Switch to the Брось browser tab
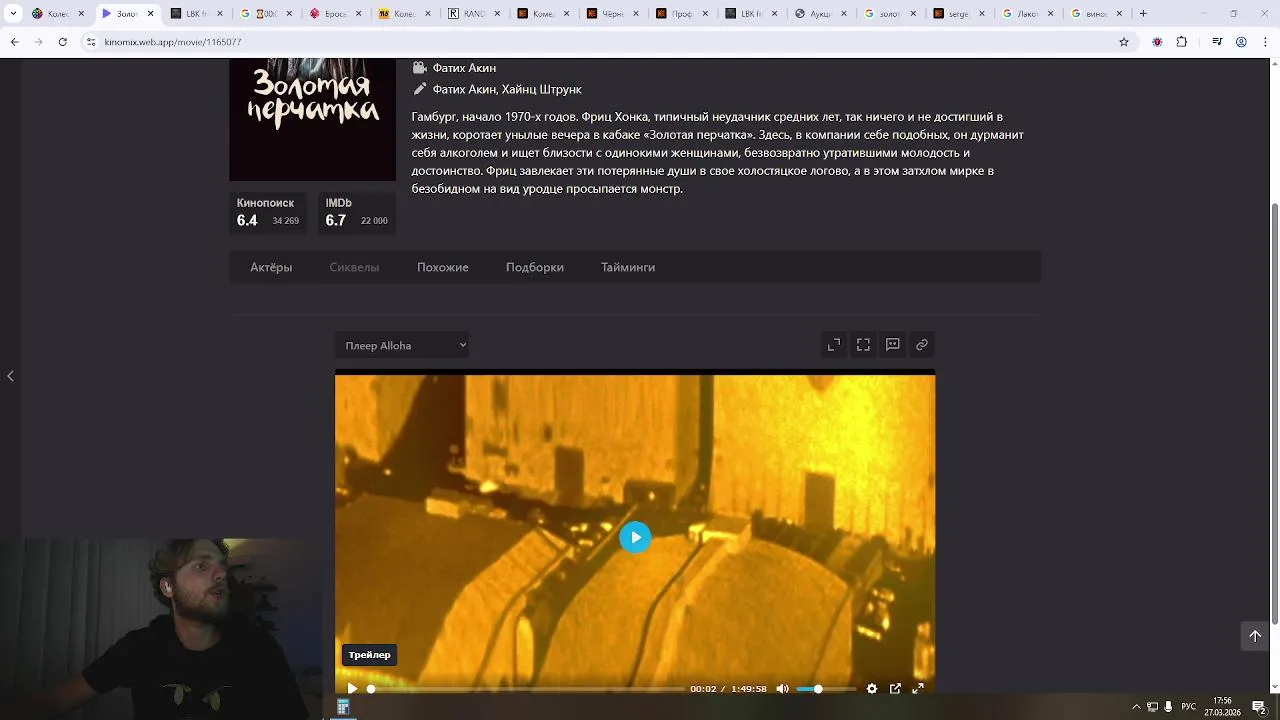The height and width of the screenshot is (720, 1280). (x=335, y=14)
